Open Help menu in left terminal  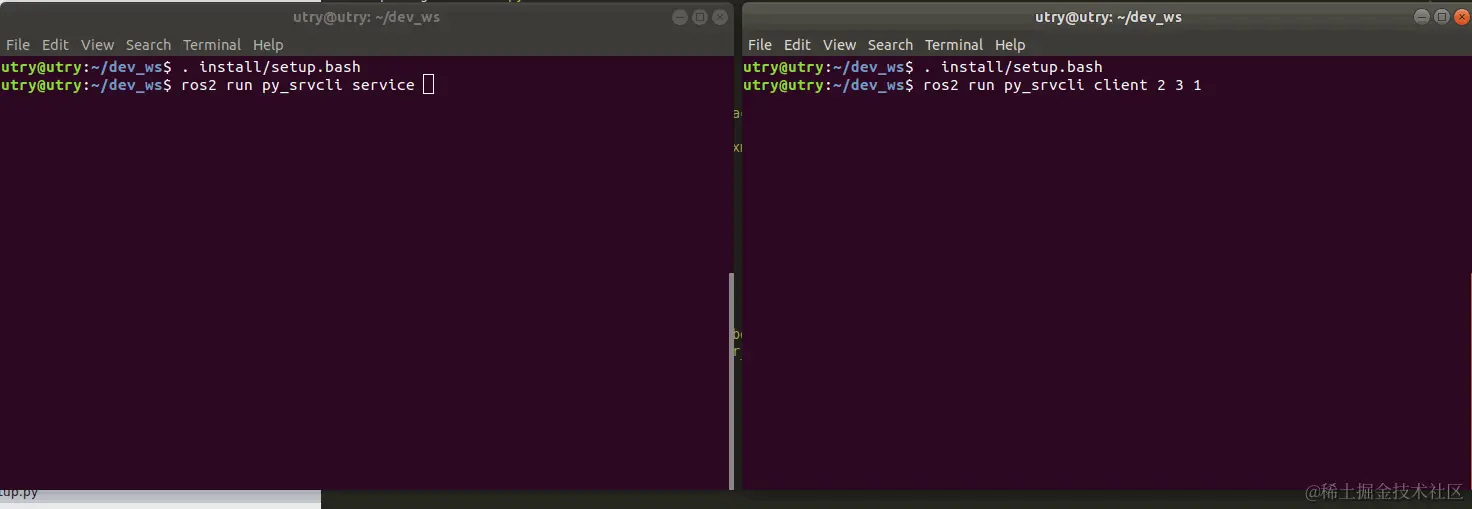coord(268,45)
